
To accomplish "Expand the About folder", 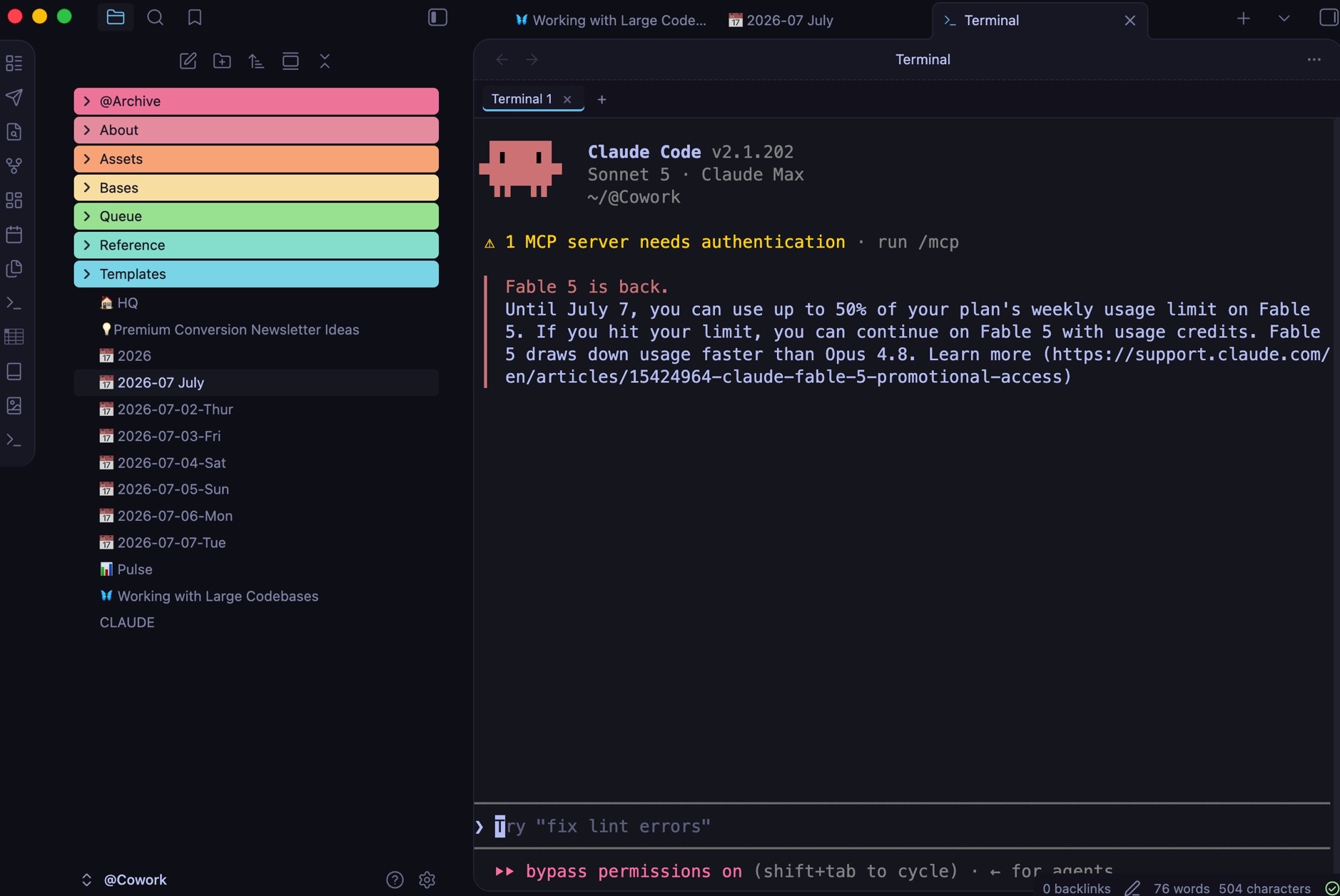I will click(256, 130).
